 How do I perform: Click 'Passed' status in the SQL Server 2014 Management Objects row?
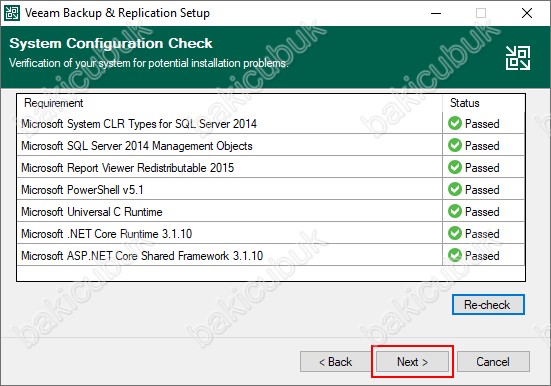(482, 146)
